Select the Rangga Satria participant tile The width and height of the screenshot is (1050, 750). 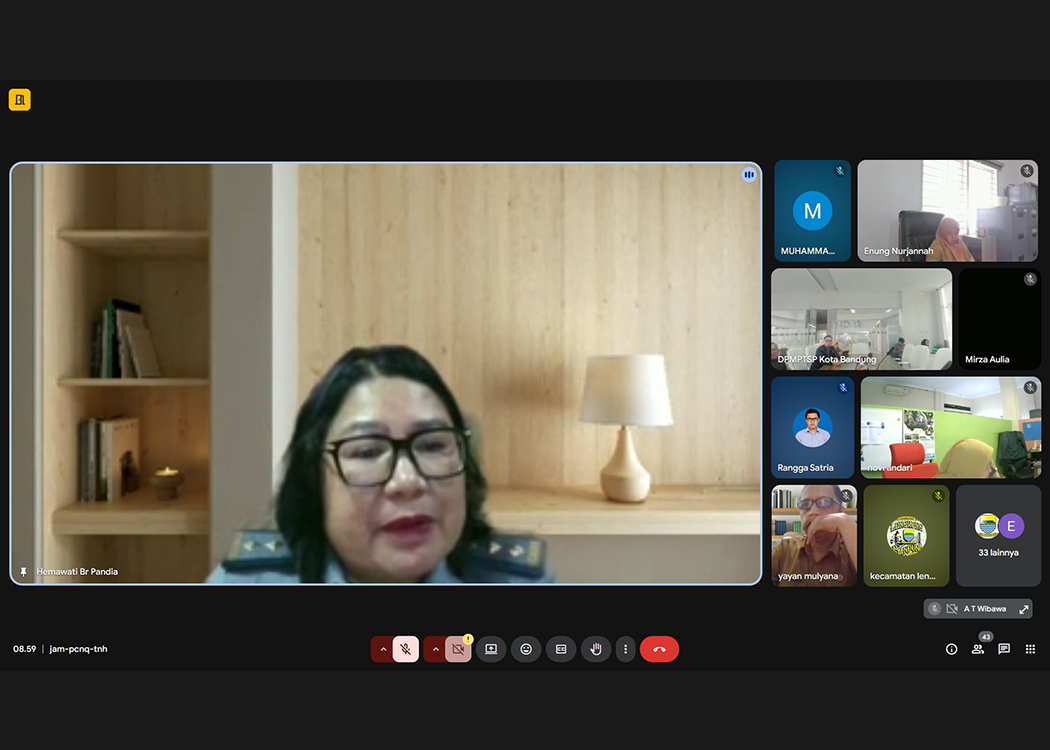click(x=812, y=427)
